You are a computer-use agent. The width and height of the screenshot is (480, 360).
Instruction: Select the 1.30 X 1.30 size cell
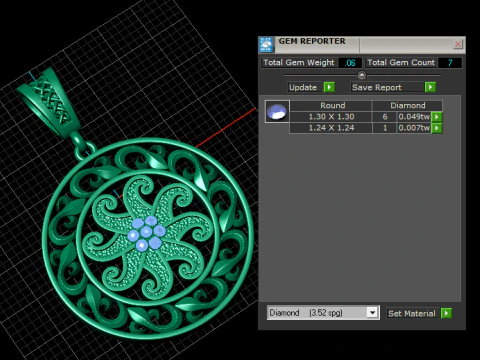tap(331, 117)
